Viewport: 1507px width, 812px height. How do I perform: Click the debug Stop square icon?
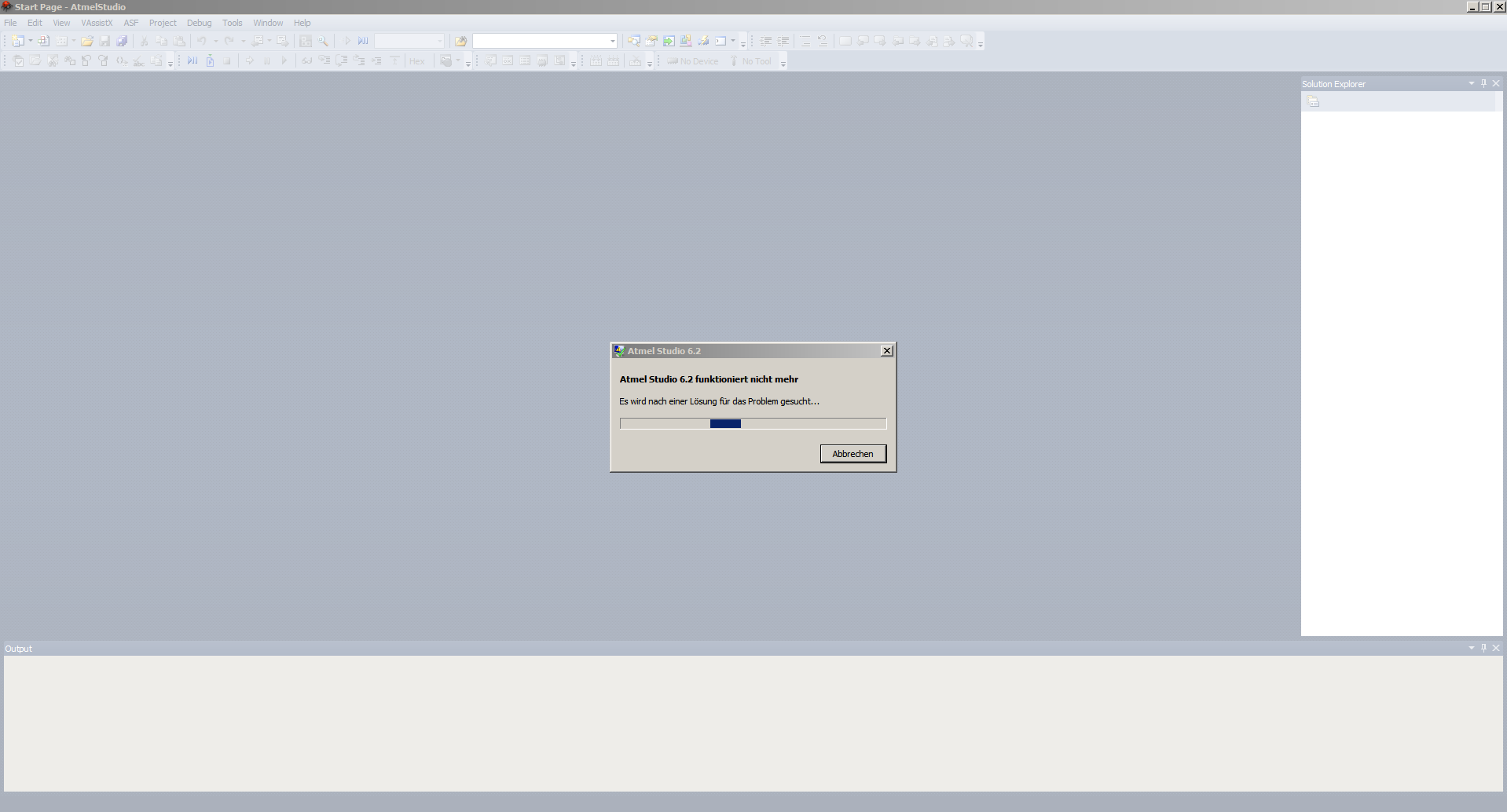[227, 60]
